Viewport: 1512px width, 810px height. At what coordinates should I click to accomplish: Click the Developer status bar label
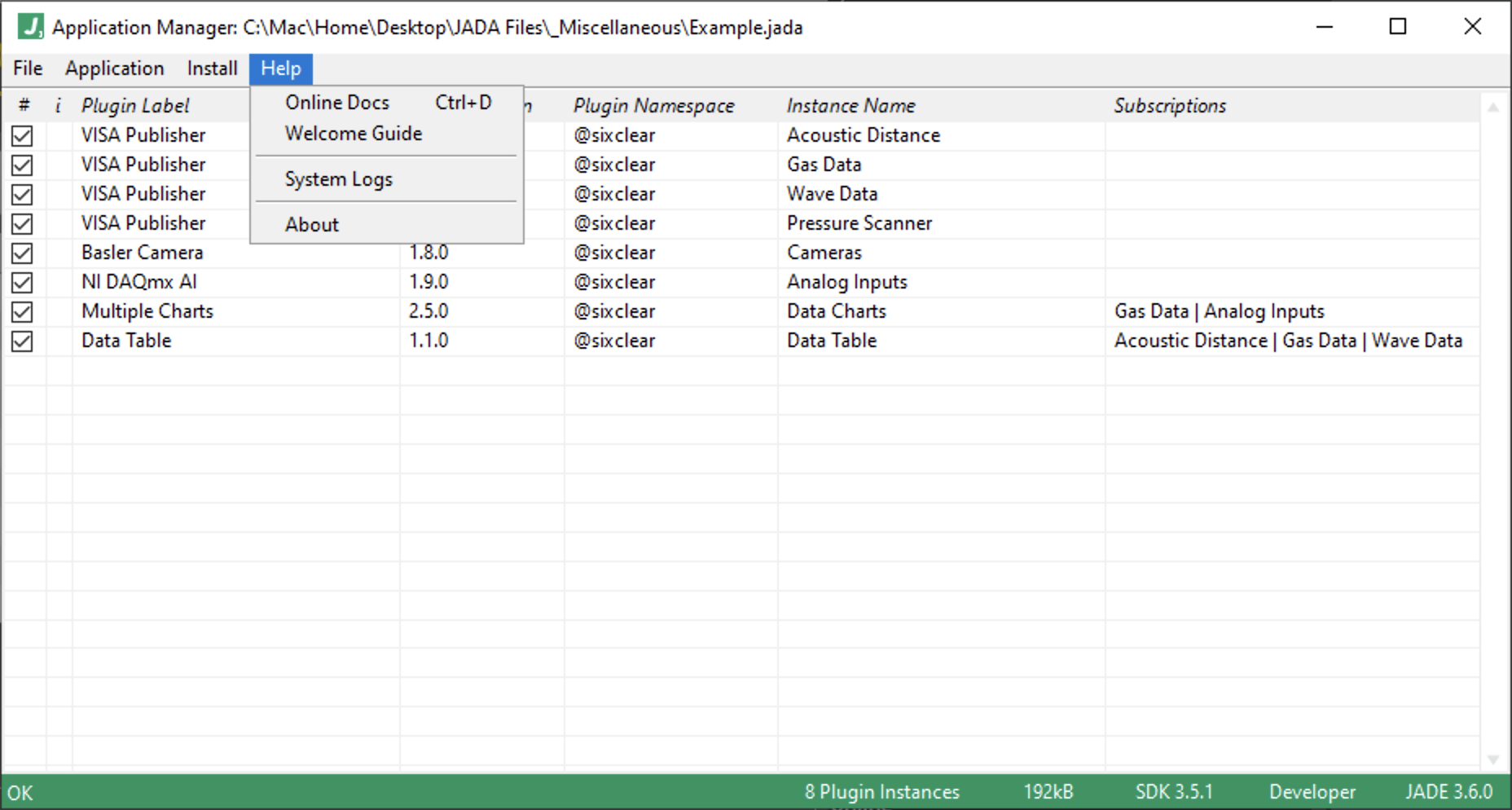(x=1312, y=792)
